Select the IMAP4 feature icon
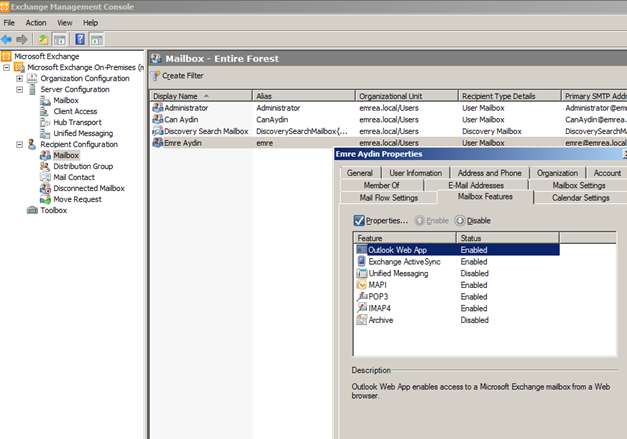 point(361,308)
